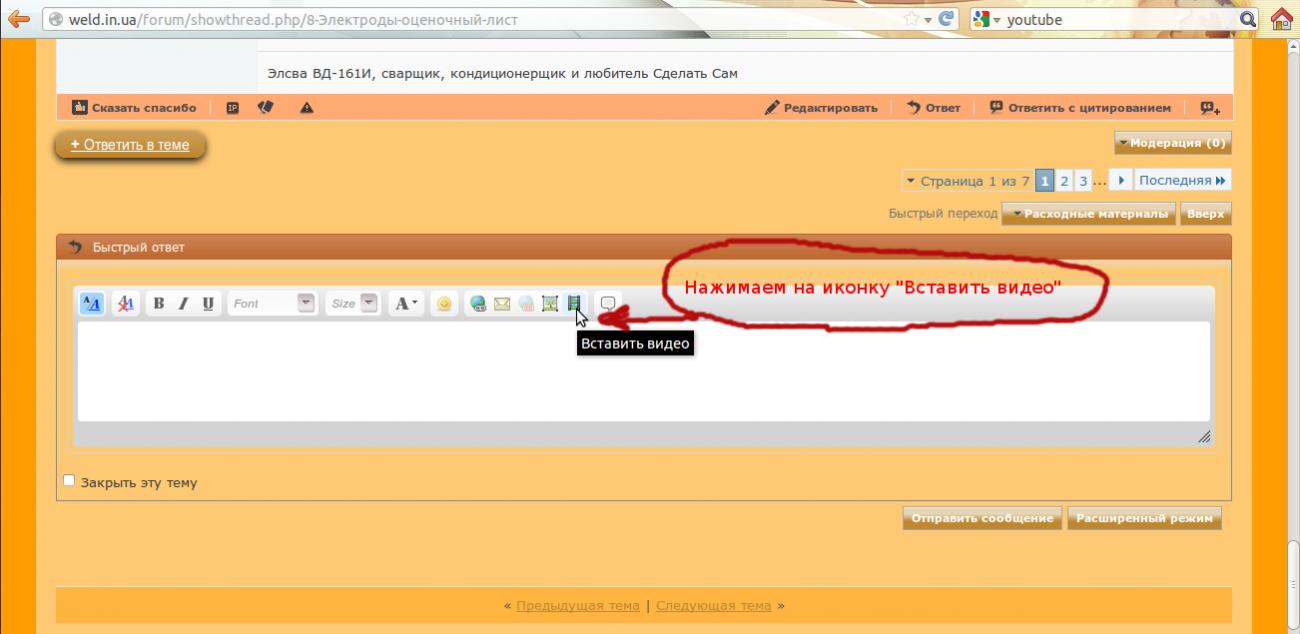Click the Insert Email envelope icon
This screenshot has width=1300, height=634.
click(x=502, y=303)
